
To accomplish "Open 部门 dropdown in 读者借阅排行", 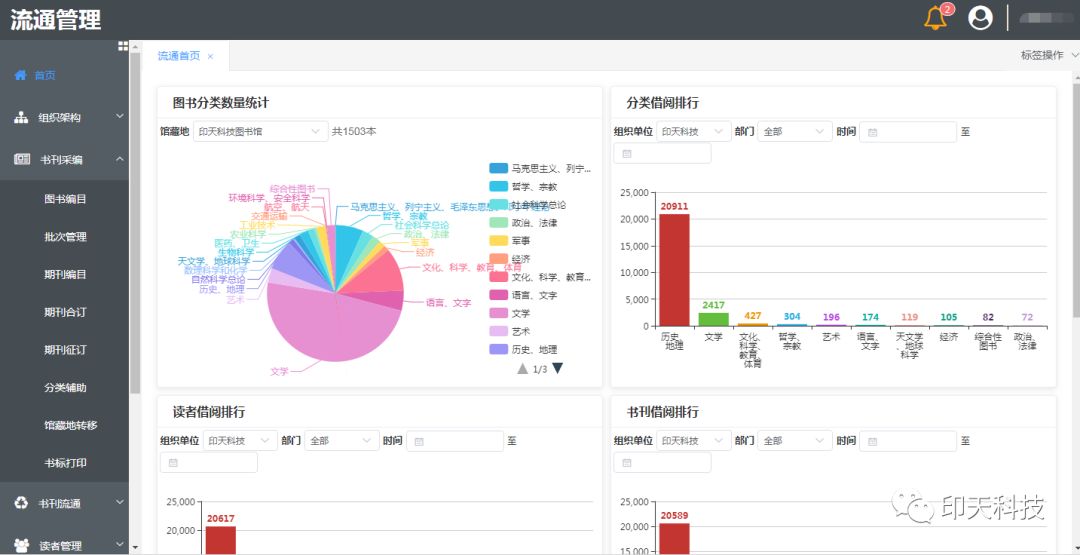I will coord(342,441).
